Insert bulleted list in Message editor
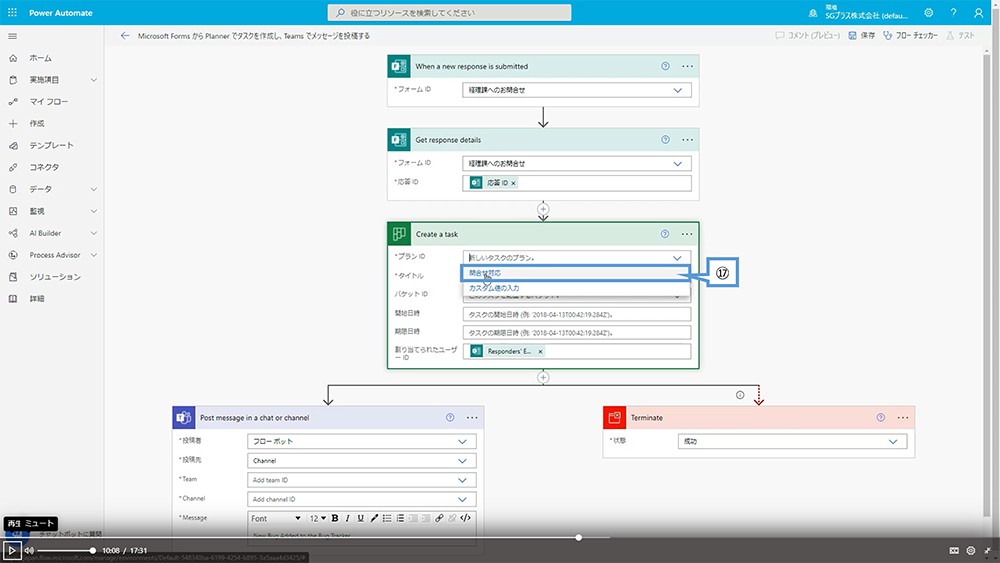The width and height of the screenshot is (1000, 563). click(387, 518)
